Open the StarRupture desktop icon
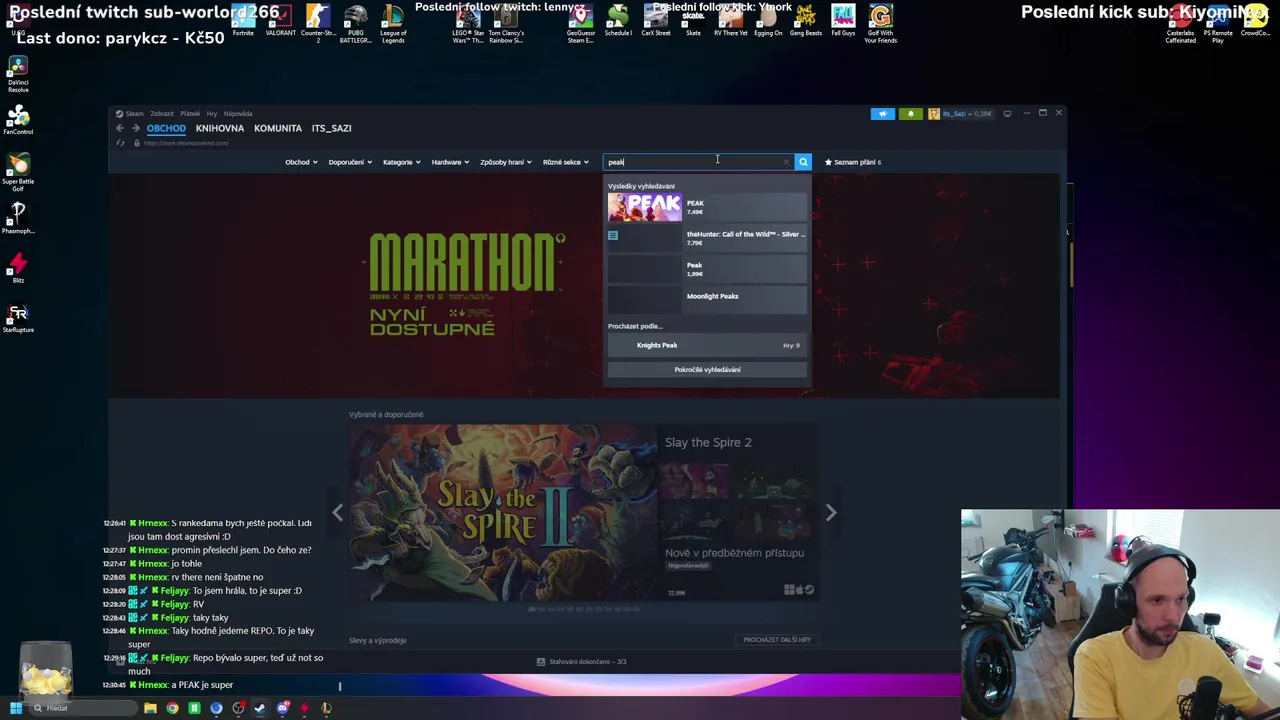1280x720 pixels. pos(18,318)
